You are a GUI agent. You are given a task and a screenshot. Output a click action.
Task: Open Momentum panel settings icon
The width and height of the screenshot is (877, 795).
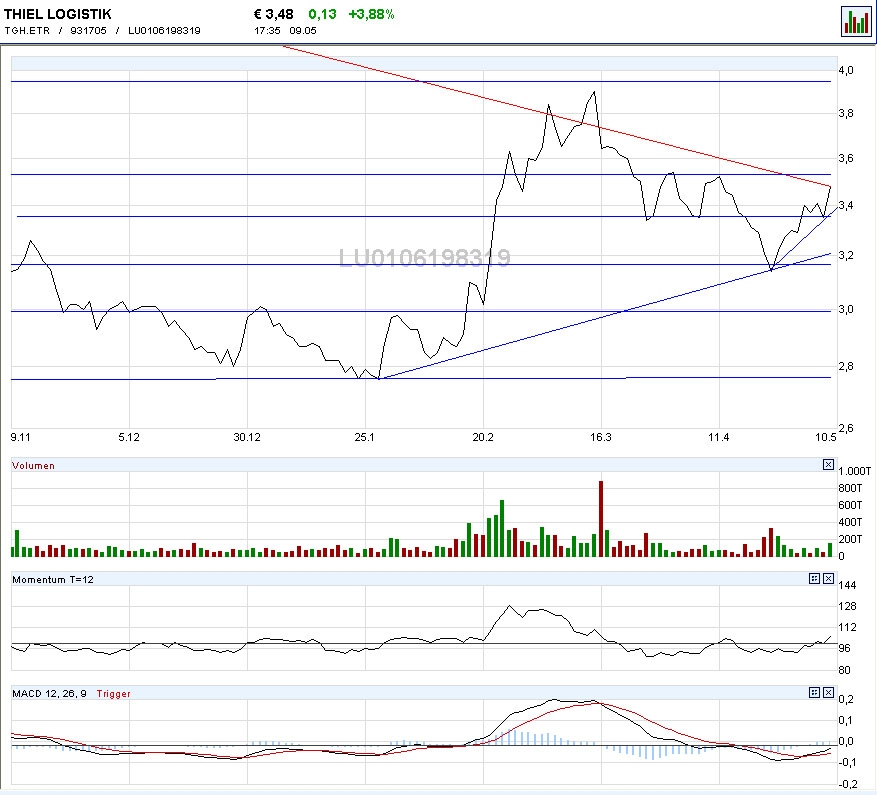click(x=814, y=578)
